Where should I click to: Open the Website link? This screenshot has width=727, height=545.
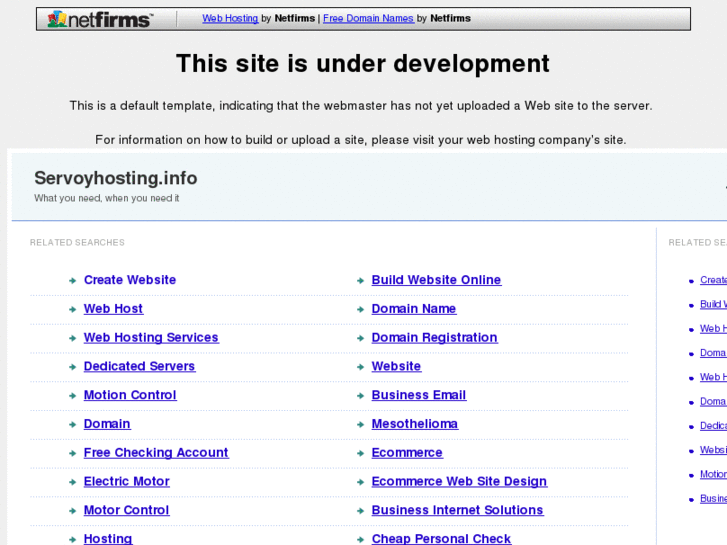[396, 366]
